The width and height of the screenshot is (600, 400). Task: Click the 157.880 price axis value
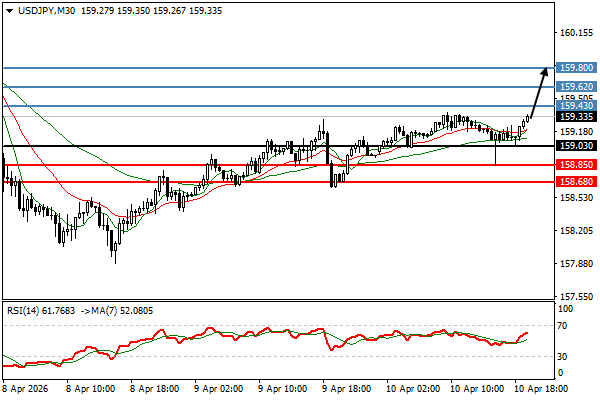[x=576, y=264]
